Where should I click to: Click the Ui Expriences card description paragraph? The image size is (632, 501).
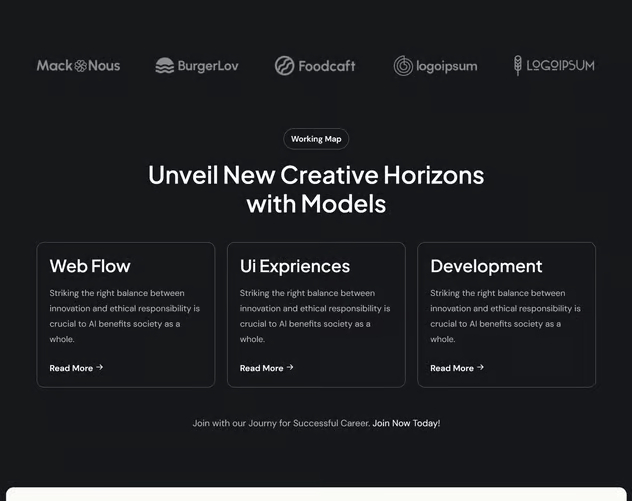click(315, 316)
